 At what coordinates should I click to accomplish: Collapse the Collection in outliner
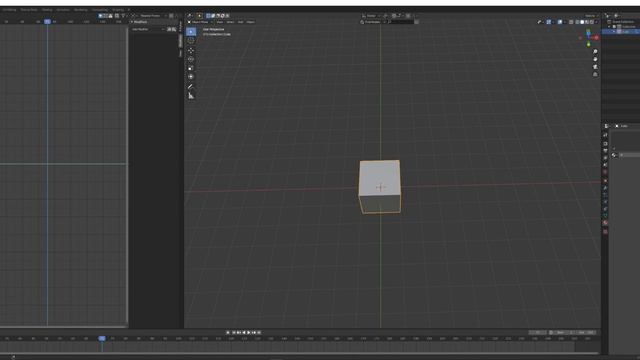tap(609, 27)
